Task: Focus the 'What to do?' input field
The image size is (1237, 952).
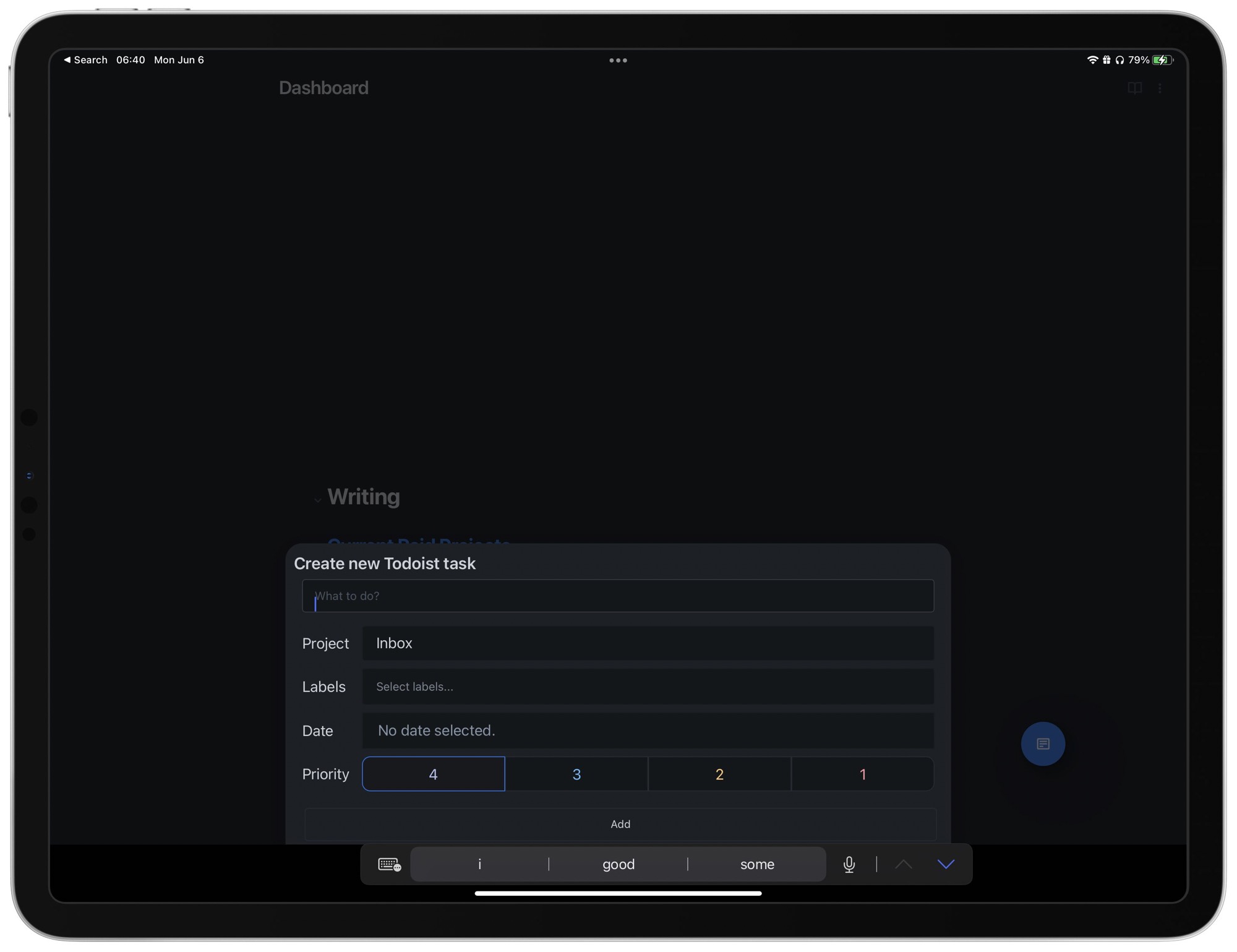Action: click(x=617, y=596)
